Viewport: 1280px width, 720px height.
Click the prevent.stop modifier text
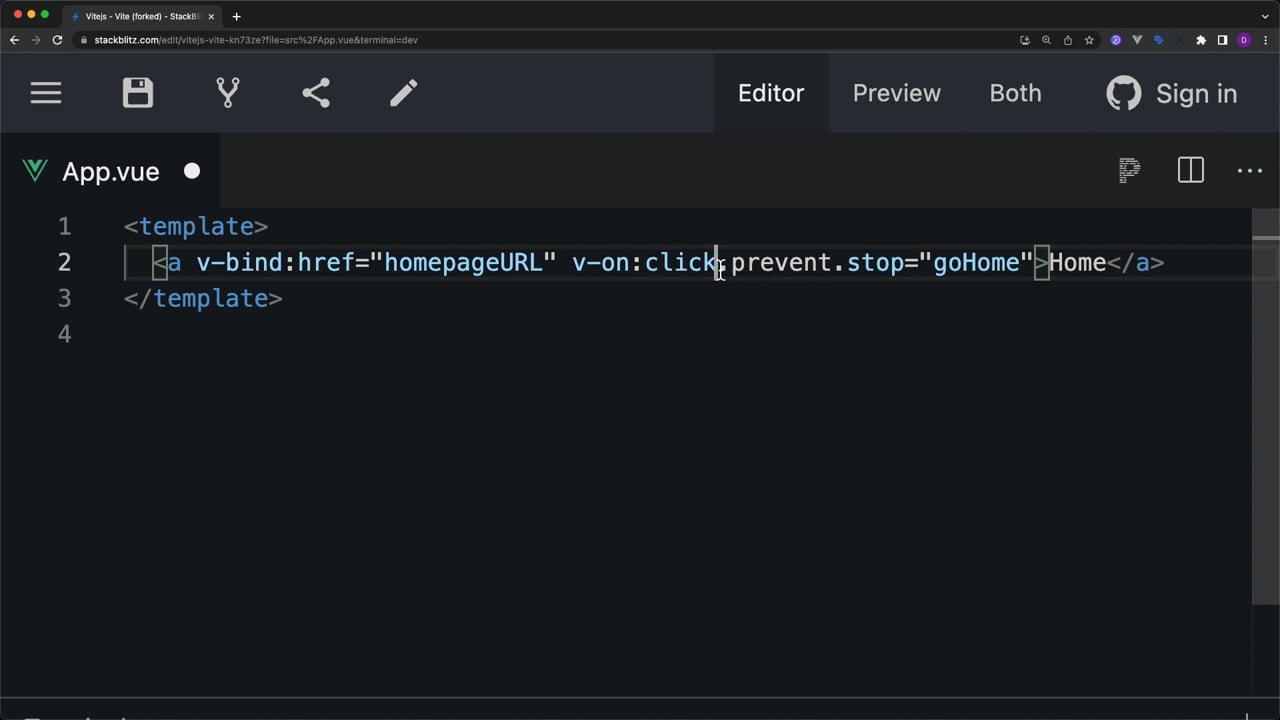817,262
